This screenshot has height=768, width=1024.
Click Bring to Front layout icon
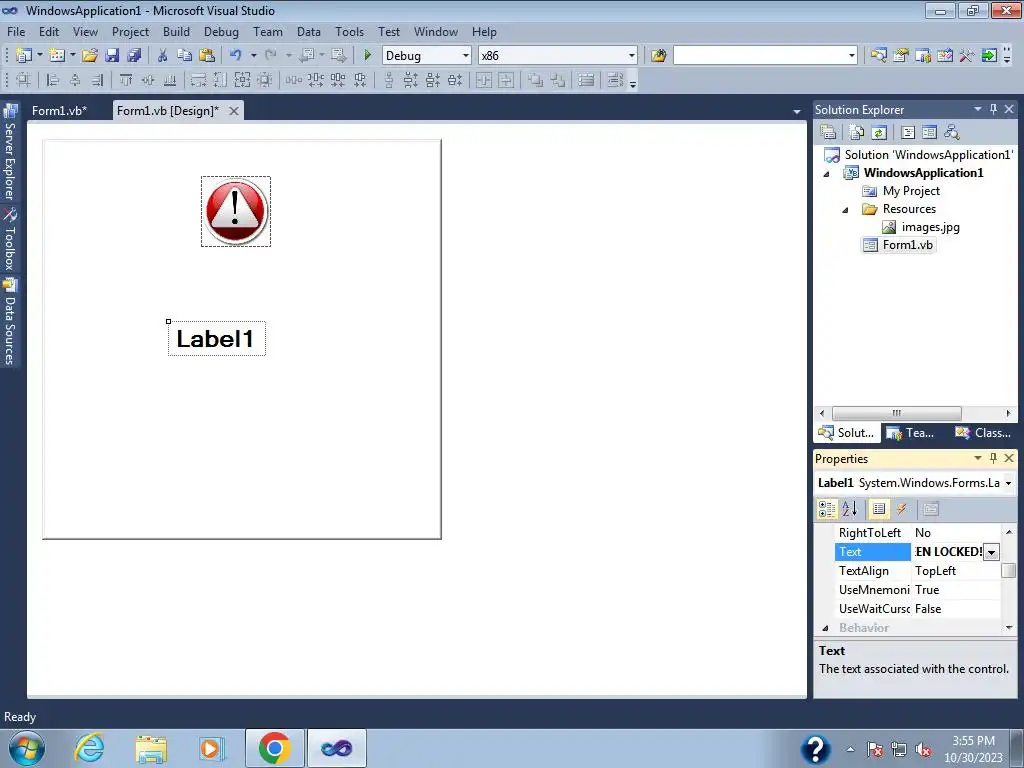[x=536, y=80]
